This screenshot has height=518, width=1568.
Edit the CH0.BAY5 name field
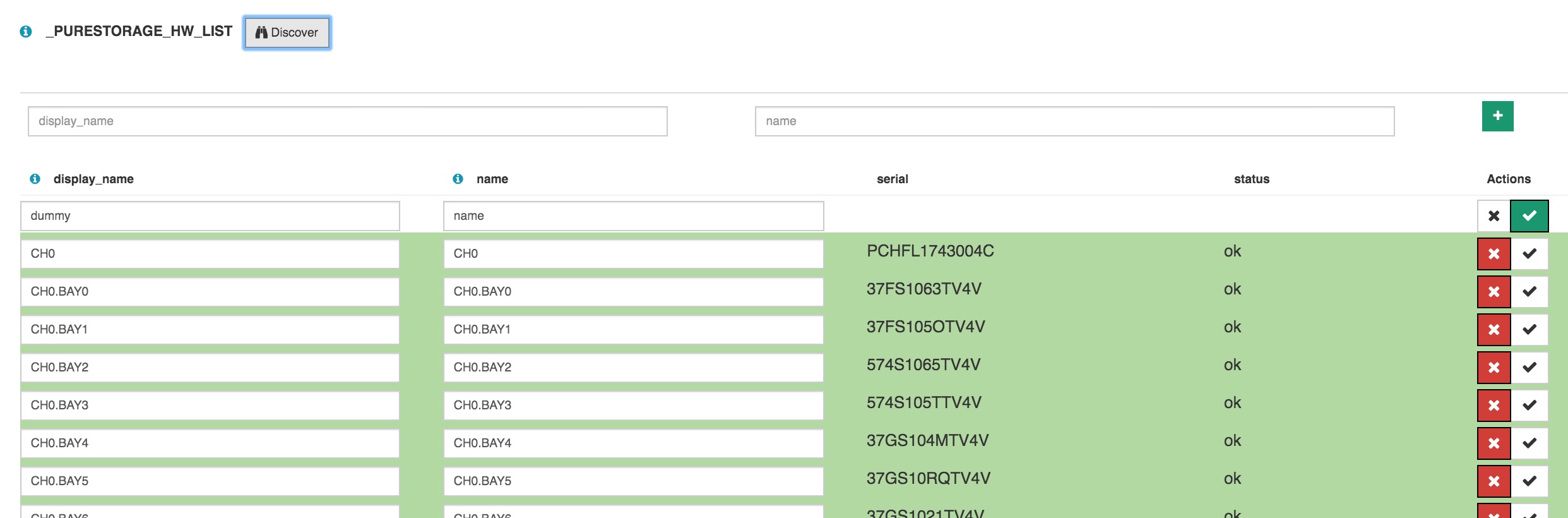pyautogui.click(x=634, y=481)
